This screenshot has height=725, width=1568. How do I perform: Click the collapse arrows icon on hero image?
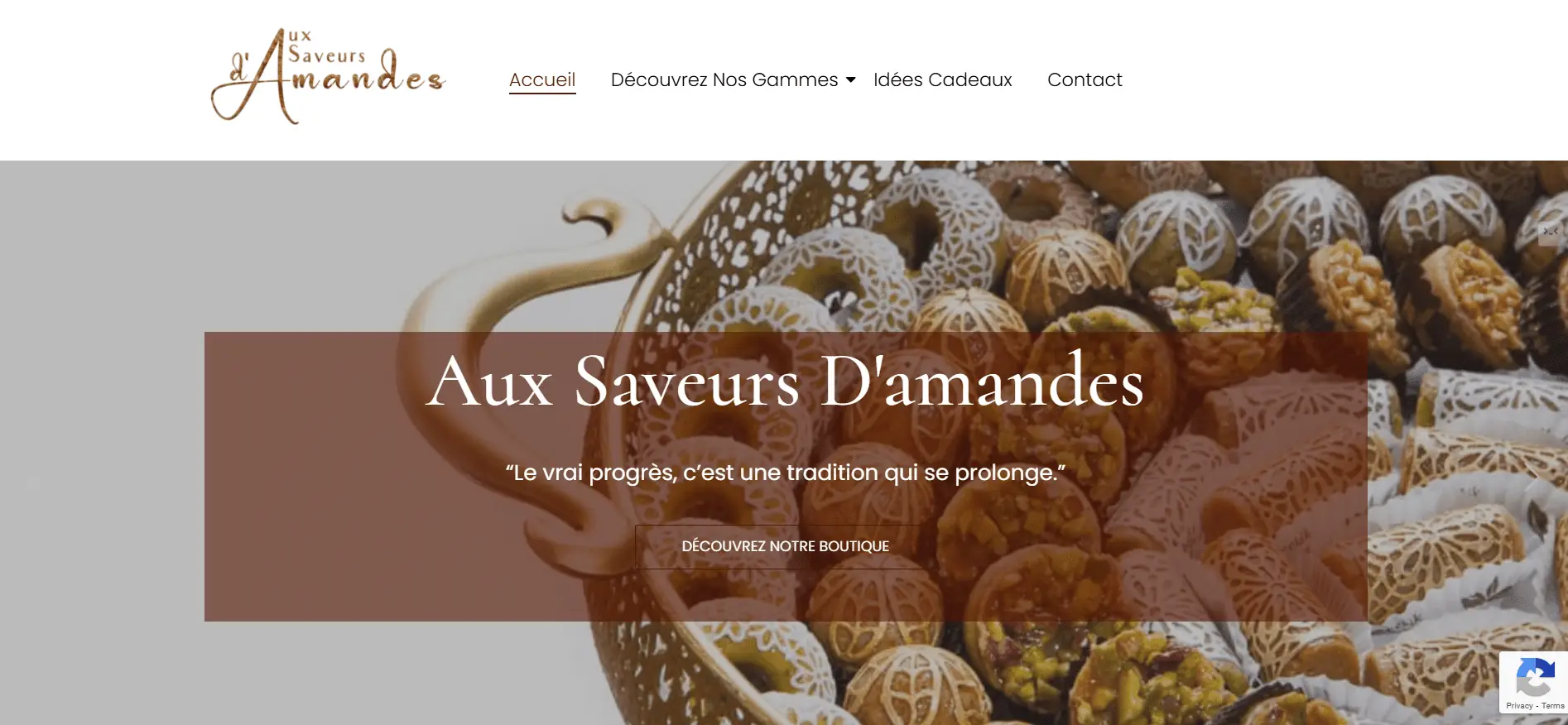point(1551,232)
